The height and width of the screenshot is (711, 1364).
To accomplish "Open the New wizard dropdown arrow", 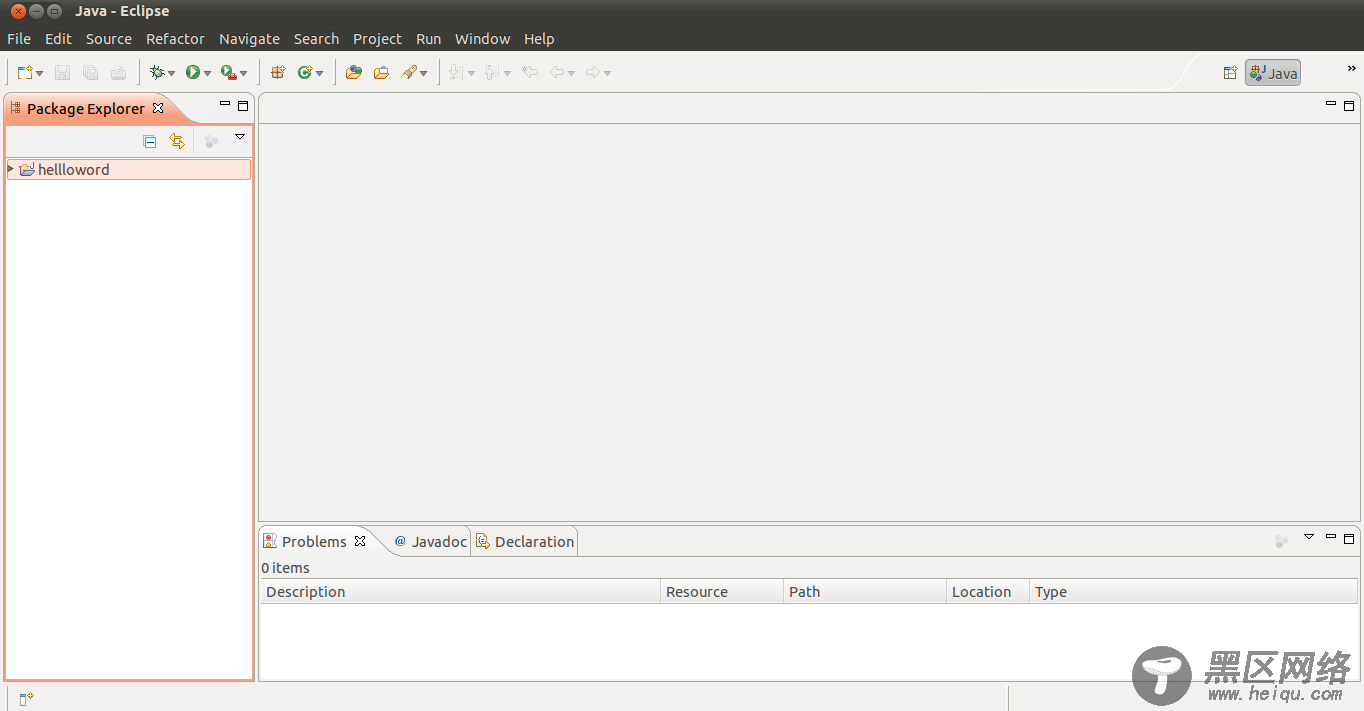I will (39, 73).
